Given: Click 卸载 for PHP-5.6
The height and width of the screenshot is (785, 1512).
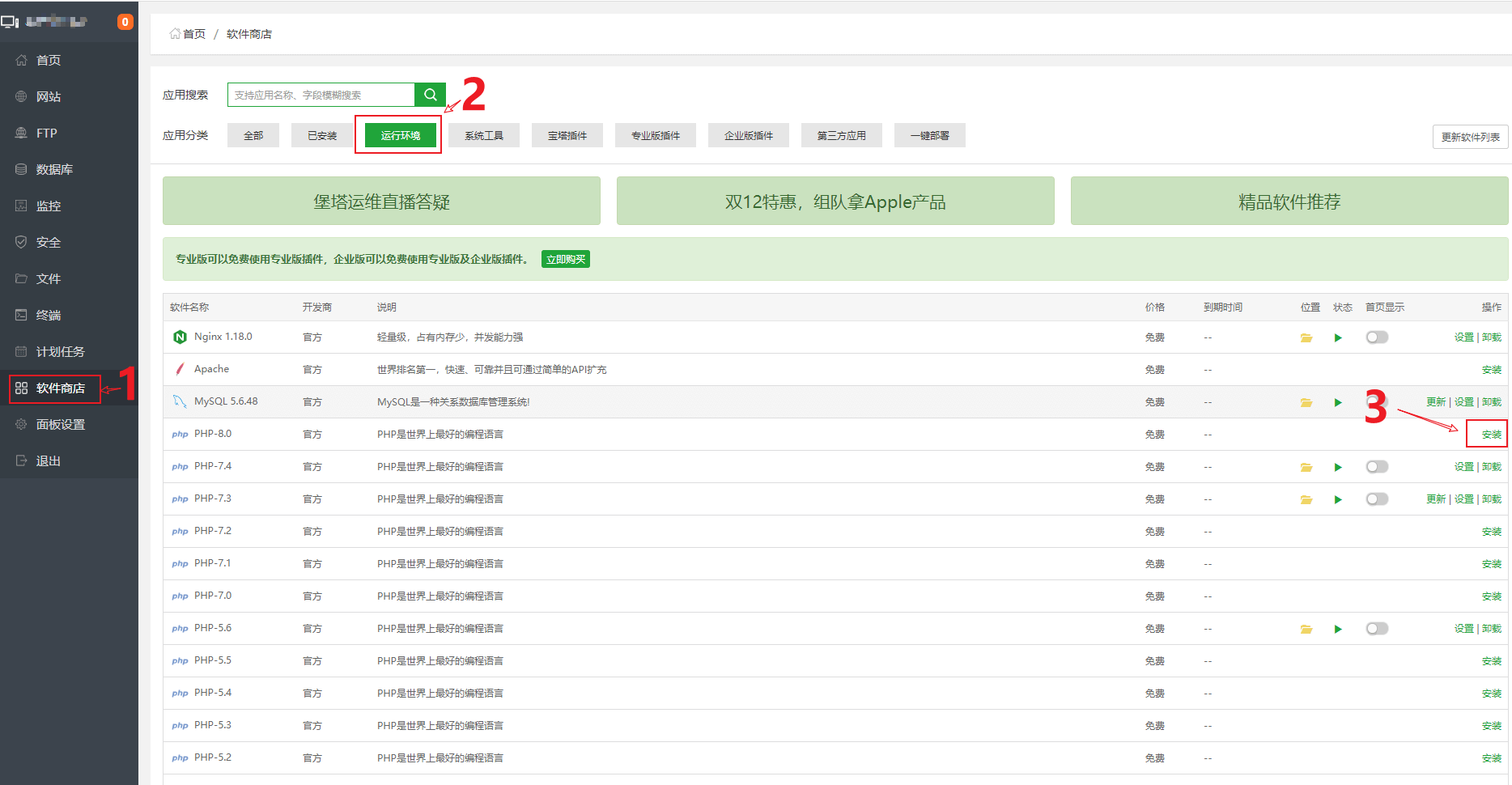Looking at the screenshot, I should [1492, 629].
